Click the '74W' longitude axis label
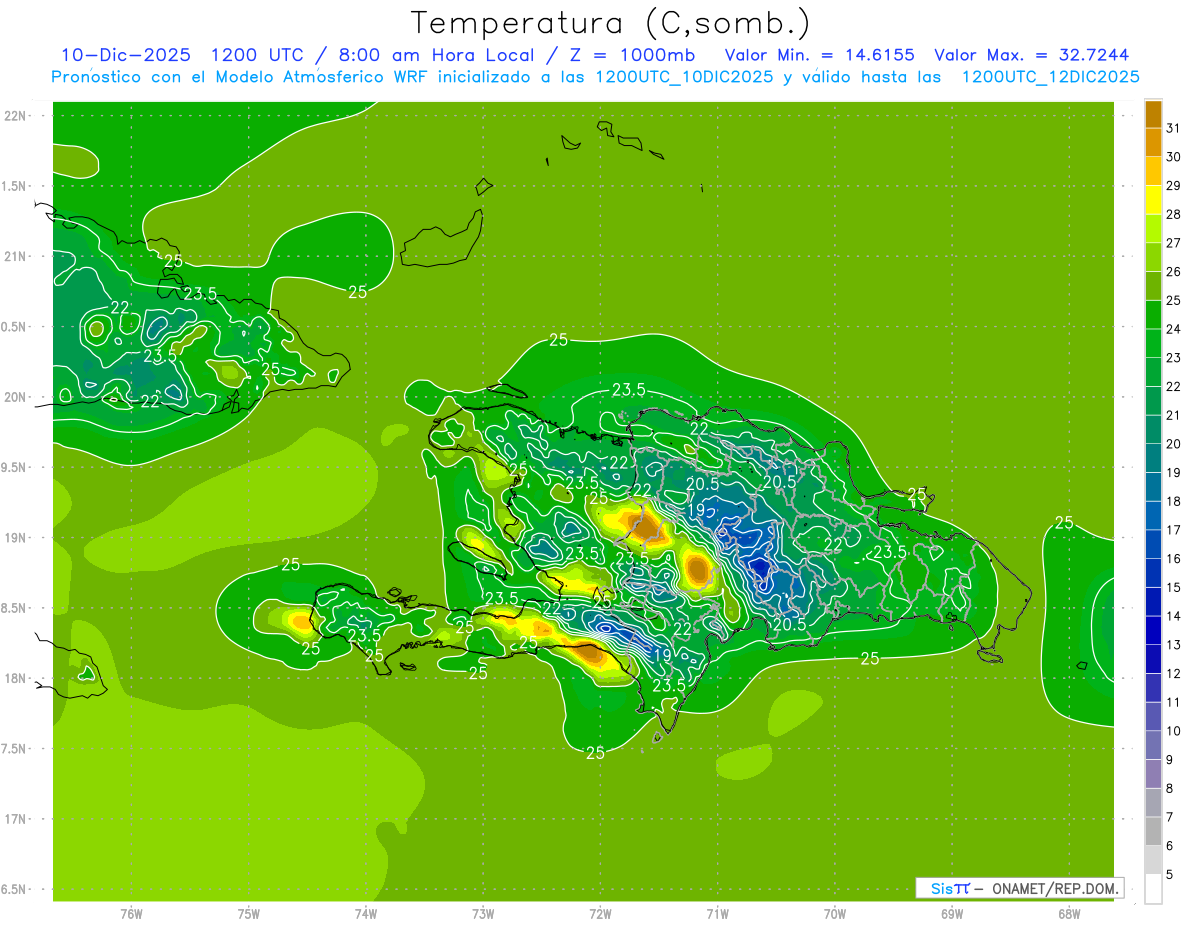The width and height of the screenshot is (1200, 927). coord(366,913)
